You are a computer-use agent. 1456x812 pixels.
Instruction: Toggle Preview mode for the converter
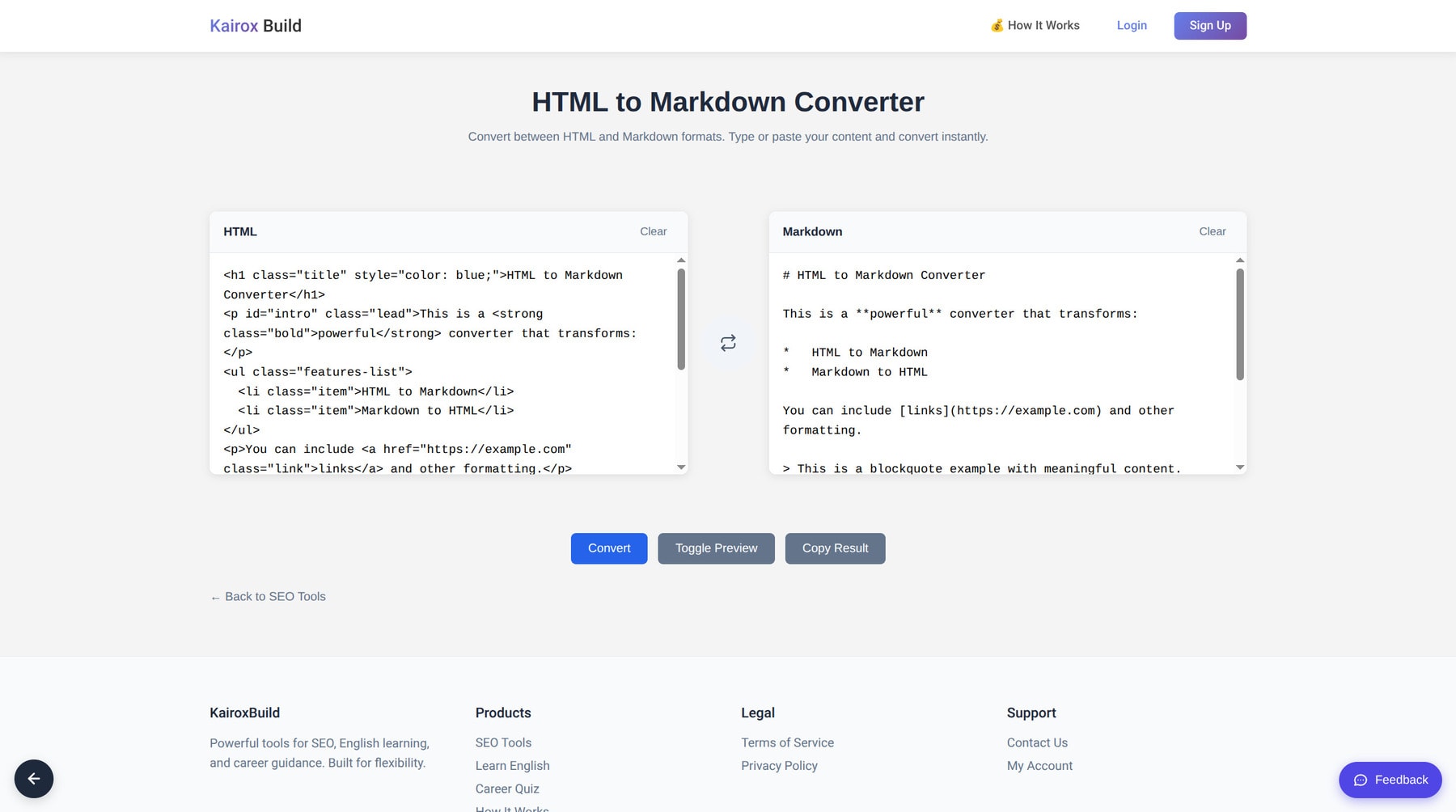click(x=716, y=548)
